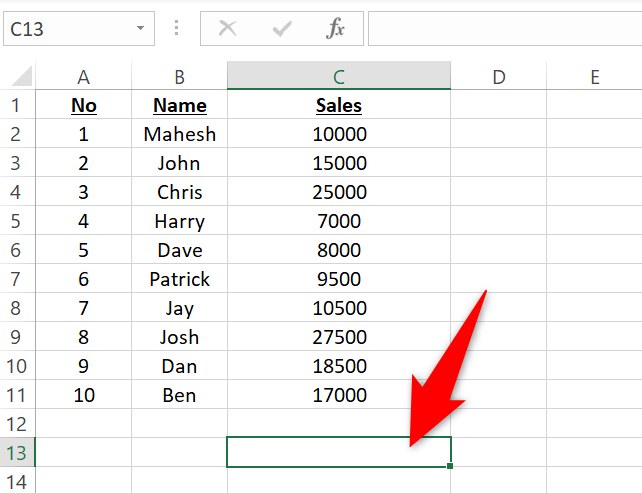Expand the Name Box dropdown arrow

pos(140,28)
